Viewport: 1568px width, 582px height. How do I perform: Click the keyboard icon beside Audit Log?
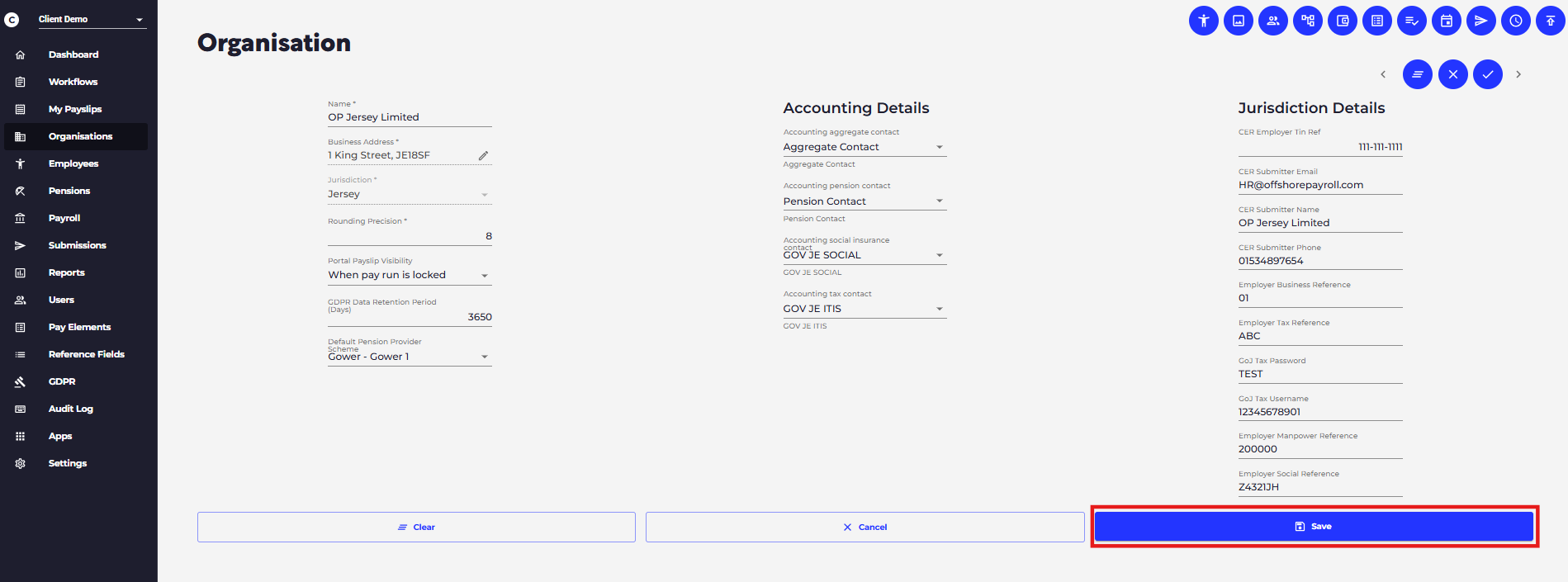[x=21, y=409]
